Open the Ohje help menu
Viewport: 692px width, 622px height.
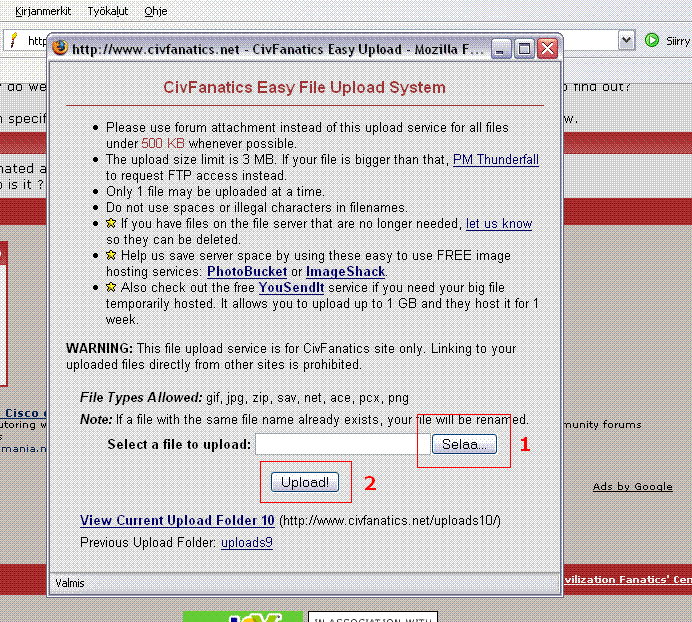156,11
